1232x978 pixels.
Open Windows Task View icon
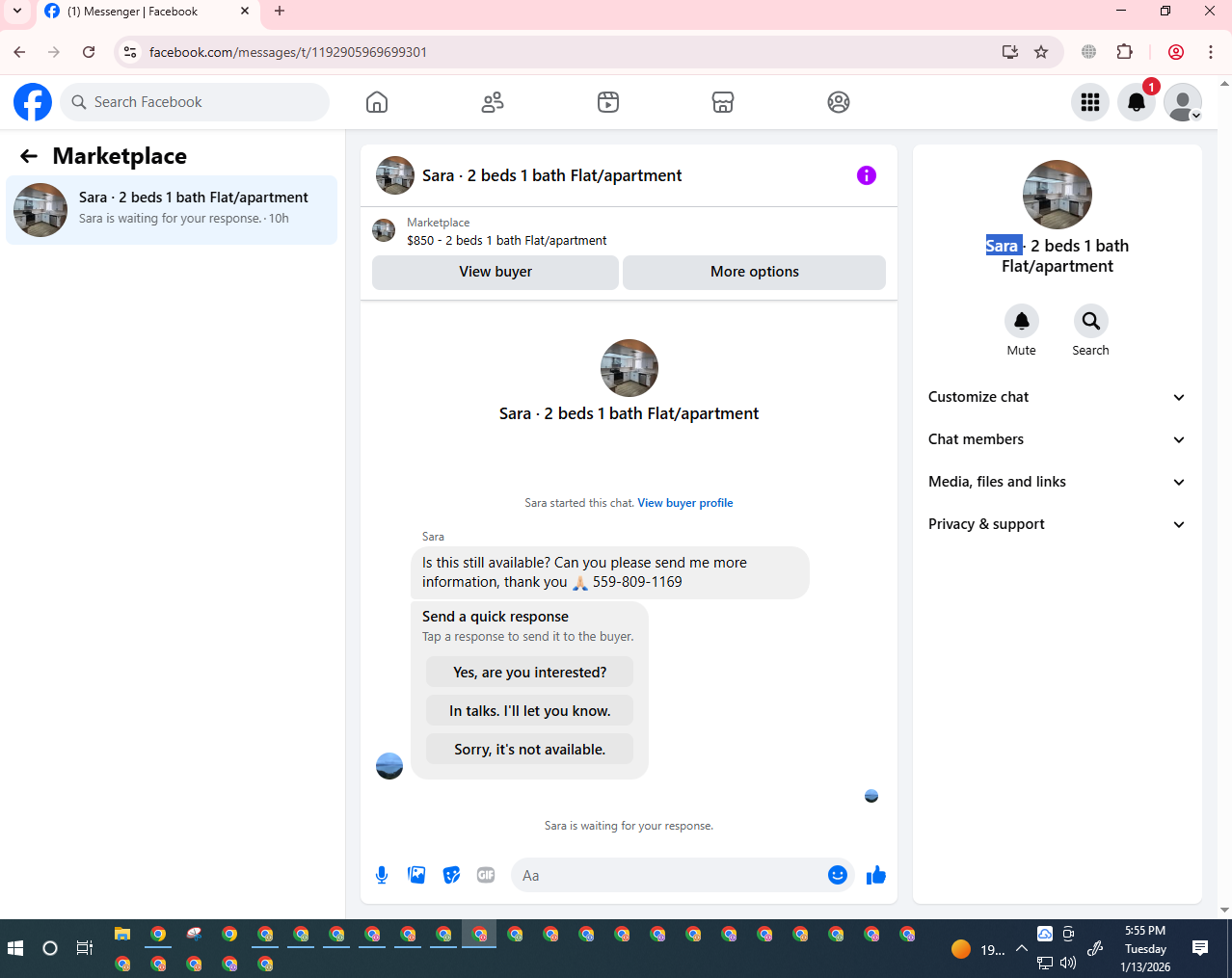[x=85, y=948]
